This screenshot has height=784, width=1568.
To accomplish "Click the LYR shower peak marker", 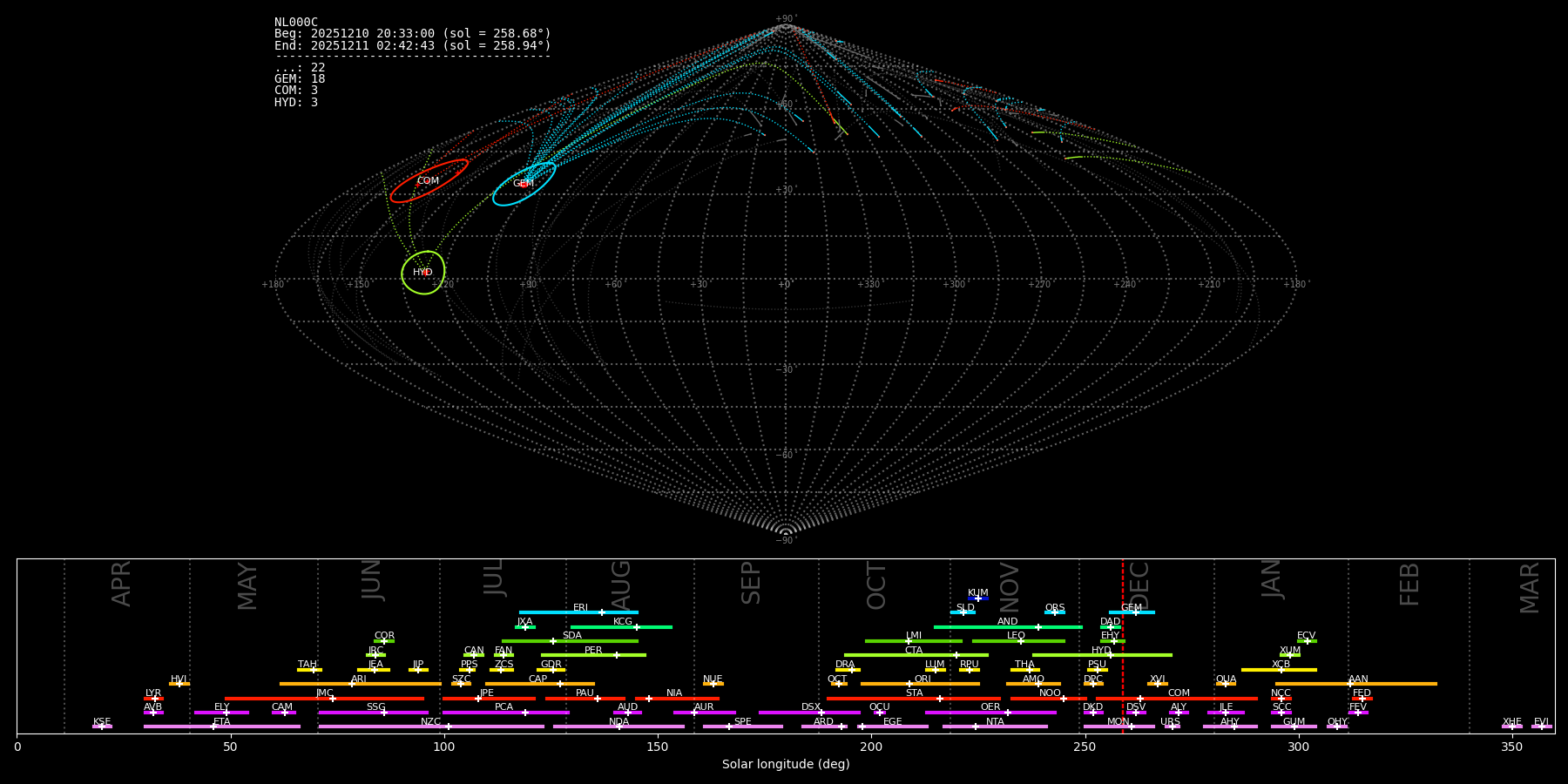I will 155,699.
